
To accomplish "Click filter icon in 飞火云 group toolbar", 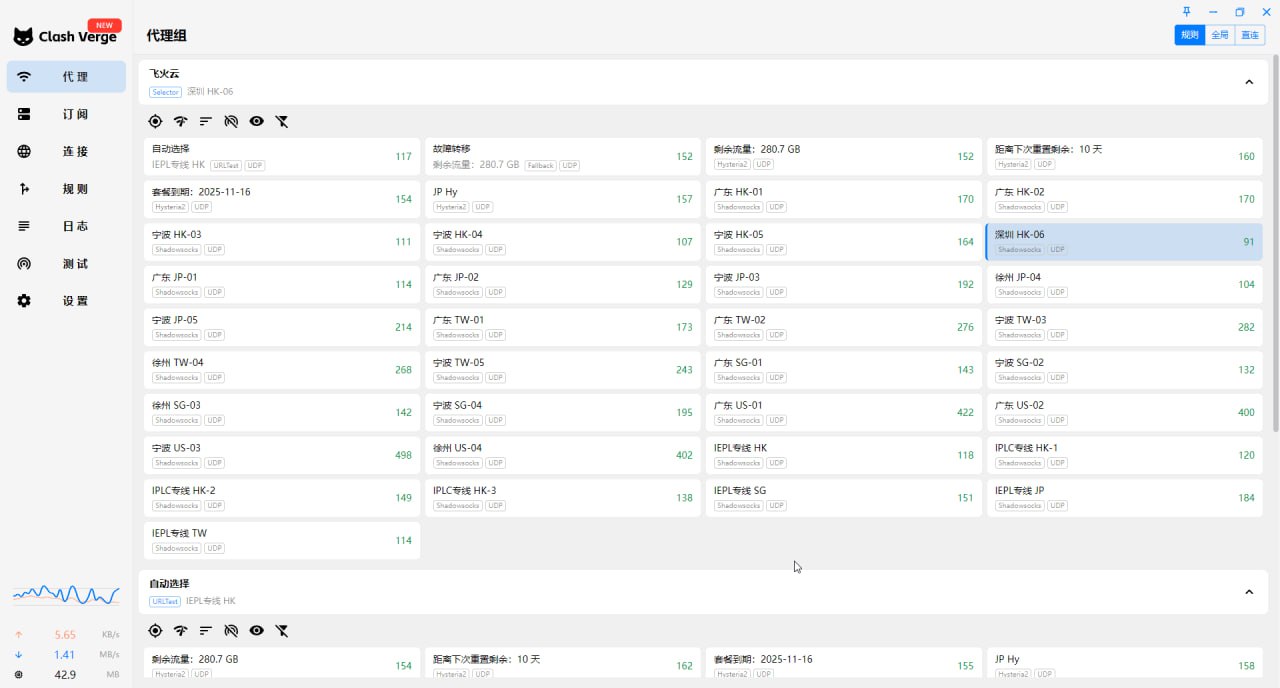I will (x=282, y=121).
